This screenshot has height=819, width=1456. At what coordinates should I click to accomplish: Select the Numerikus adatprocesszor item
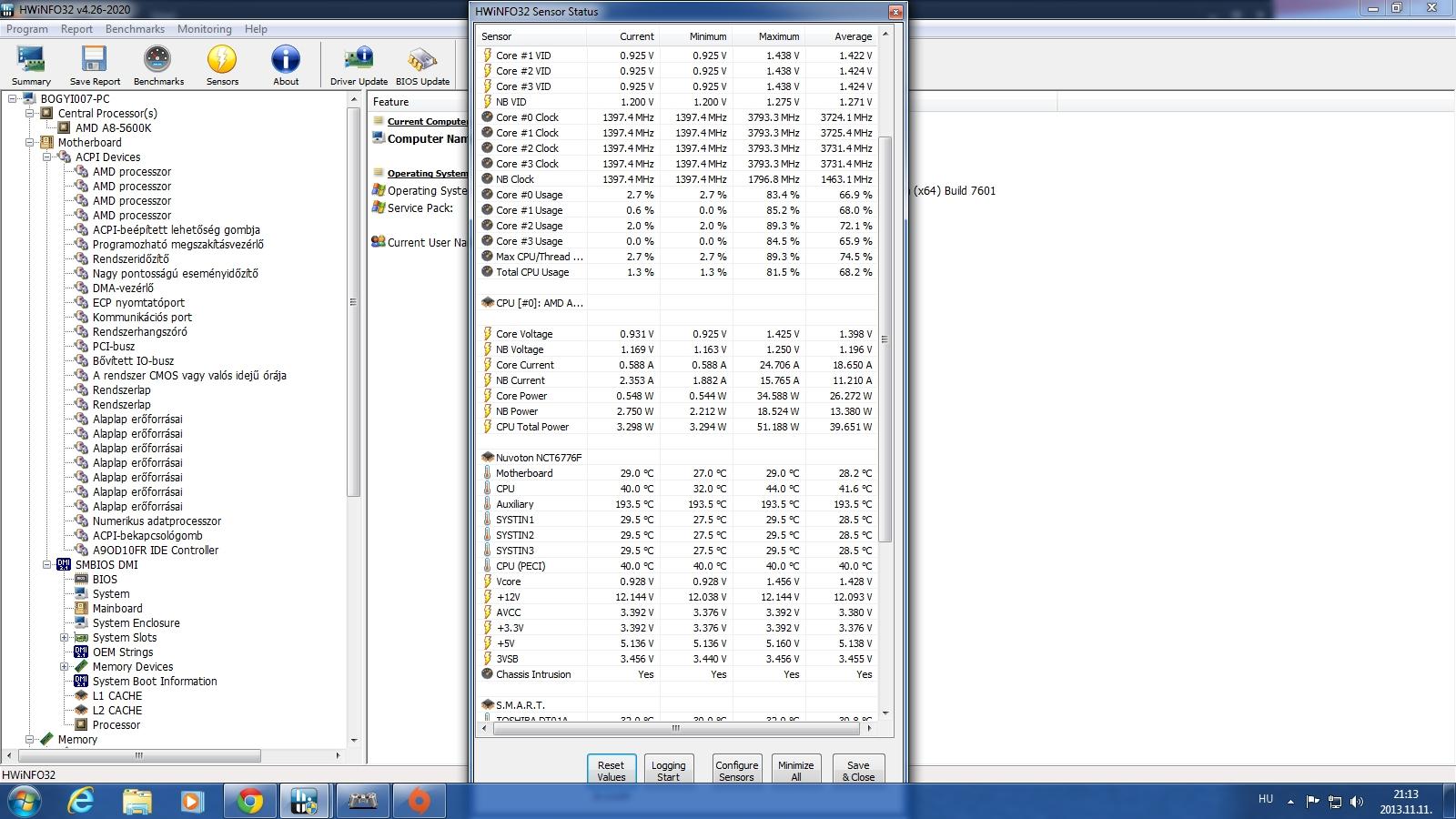pyautogui.click(x=157, y=521)
